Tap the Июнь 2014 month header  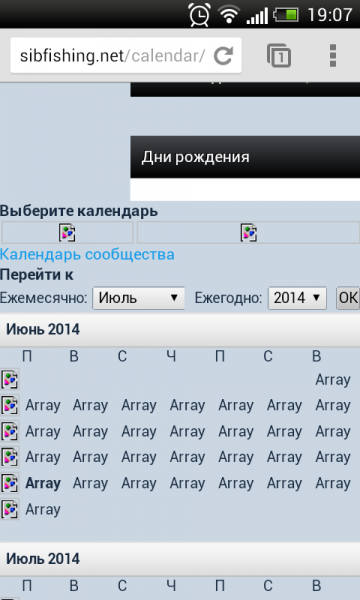[x=180, y=329]
